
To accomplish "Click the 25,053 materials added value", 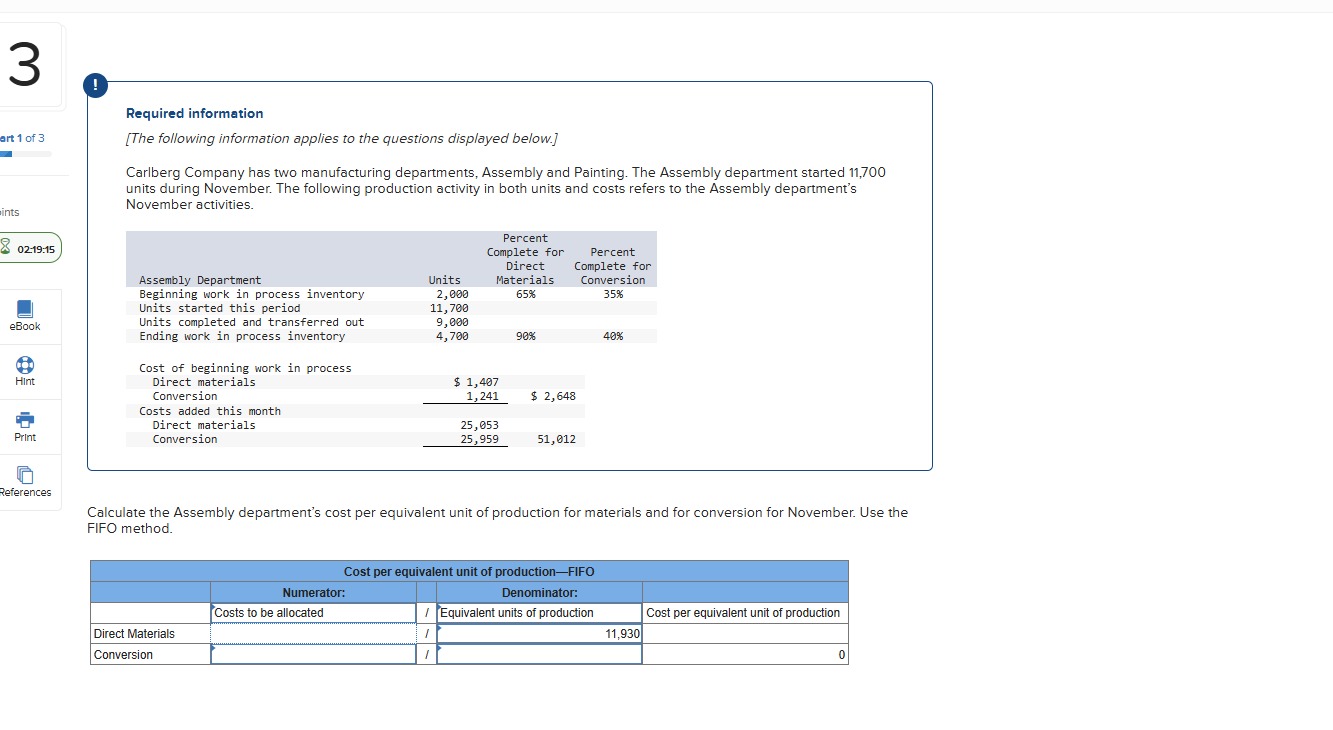I will click(479, 425).
